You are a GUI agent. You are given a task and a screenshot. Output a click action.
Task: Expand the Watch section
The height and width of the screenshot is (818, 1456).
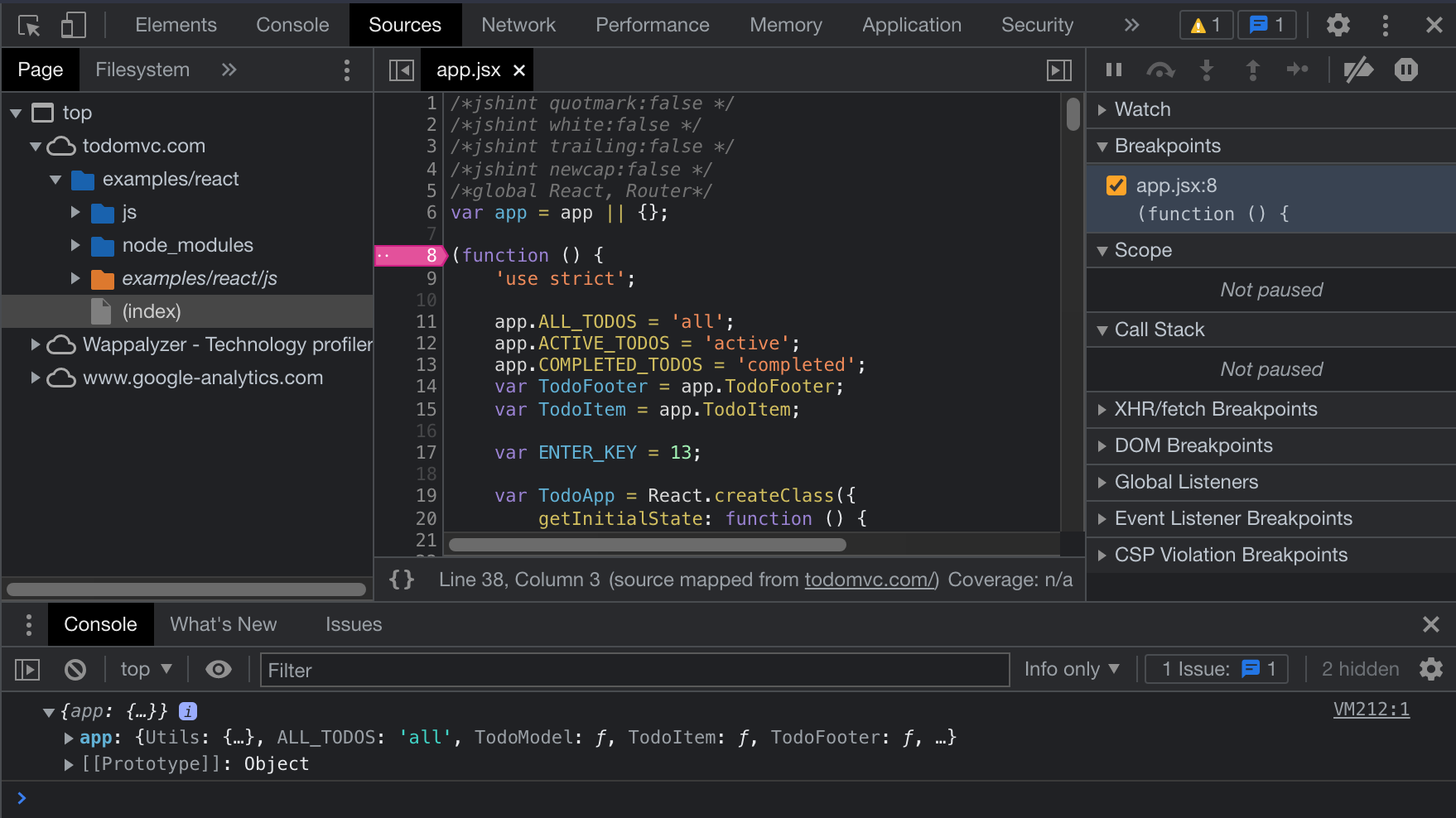[x=1142, y=109]
